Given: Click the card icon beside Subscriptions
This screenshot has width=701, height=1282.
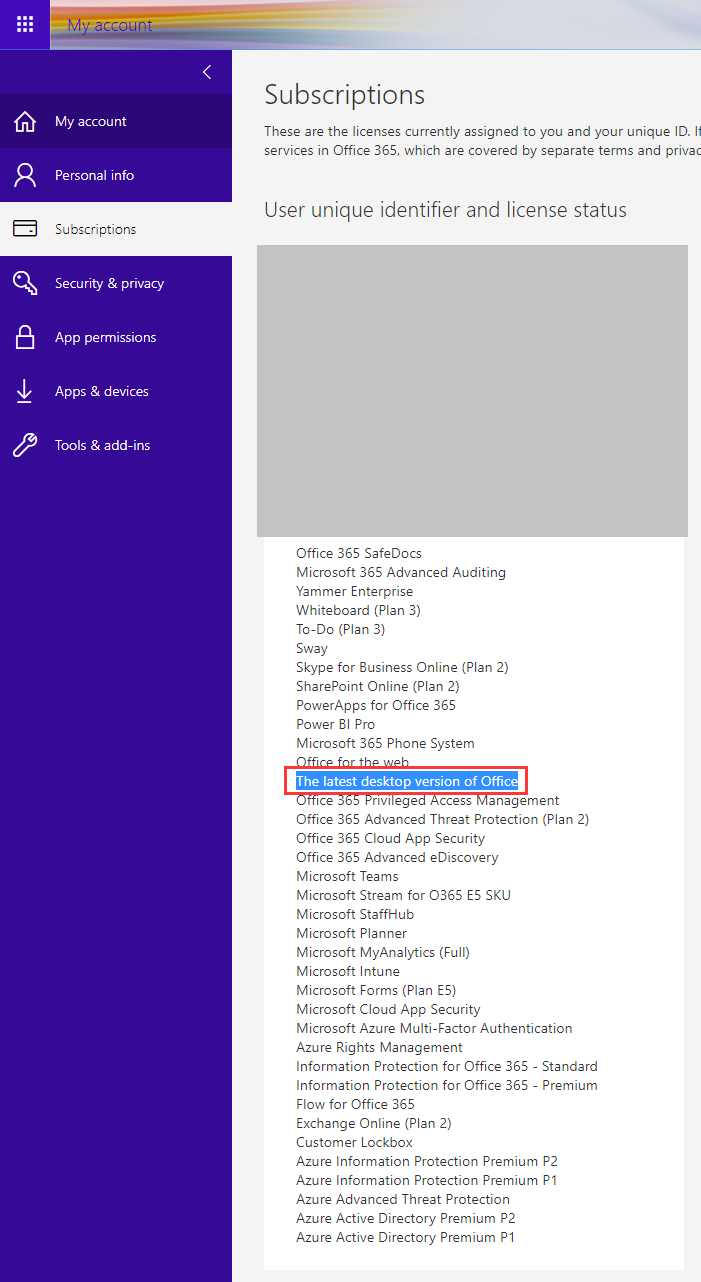Looking at the screenshot, I should (25, 229).
